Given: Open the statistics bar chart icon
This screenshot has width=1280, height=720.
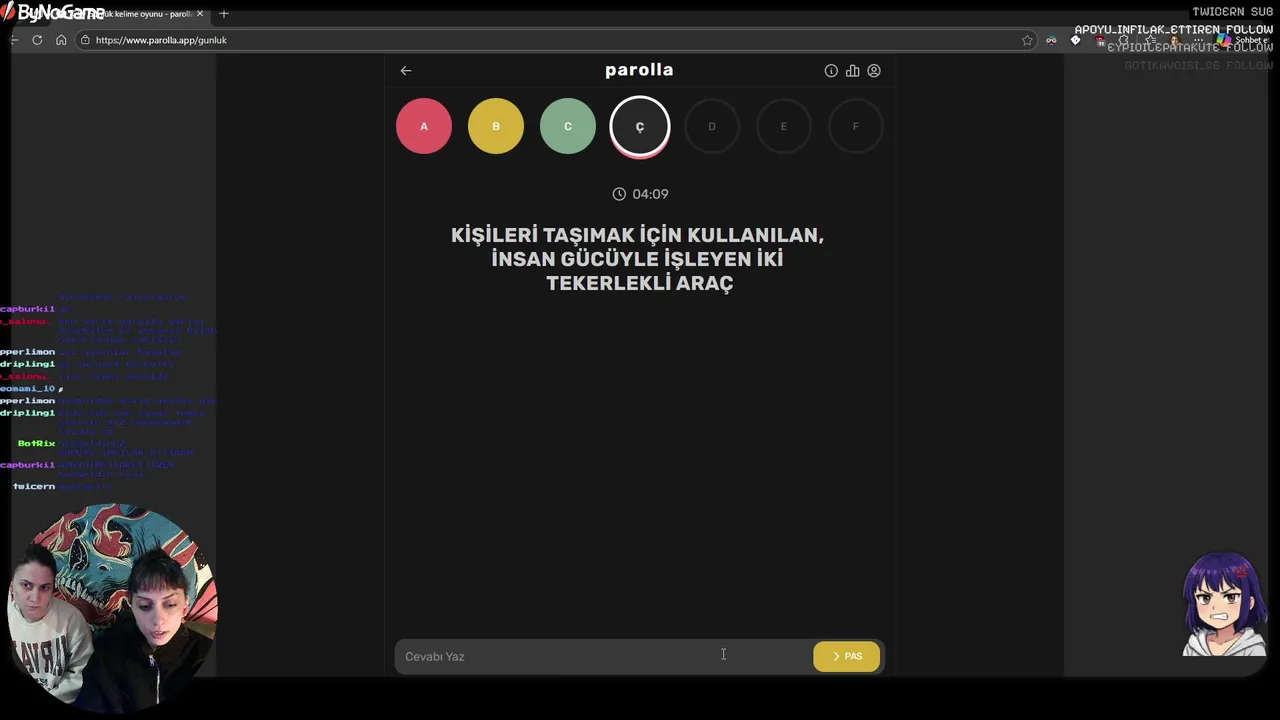Looking at the screenshot, I should (x=852, y=70).
